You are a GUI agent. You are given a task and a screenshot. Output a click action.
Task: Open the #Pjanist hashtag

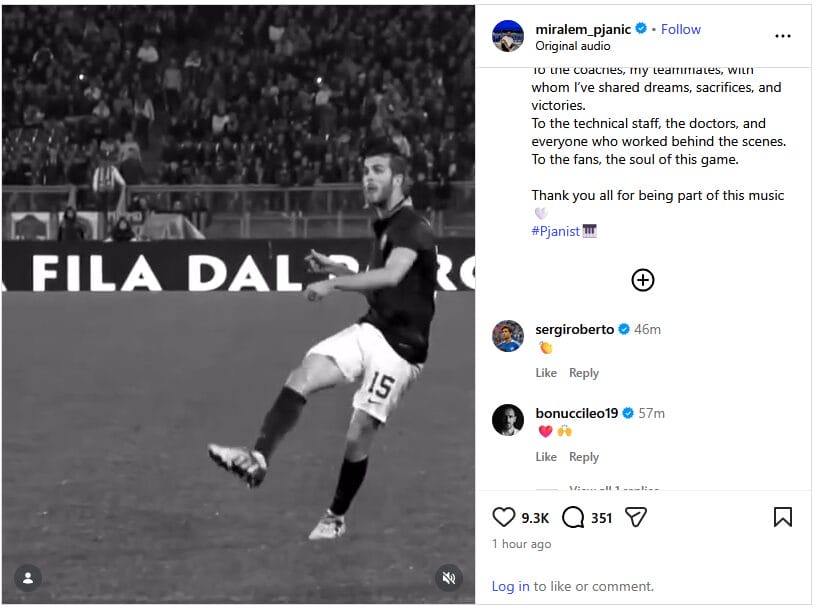tap(556, 231)
